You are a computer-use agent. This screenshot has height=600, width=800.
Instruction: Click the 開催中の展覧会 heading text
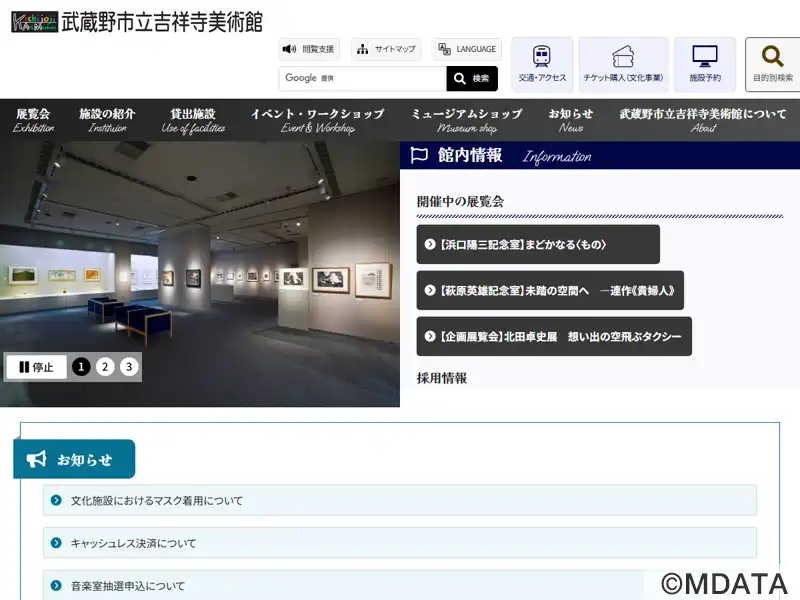[x=460, y=202]
